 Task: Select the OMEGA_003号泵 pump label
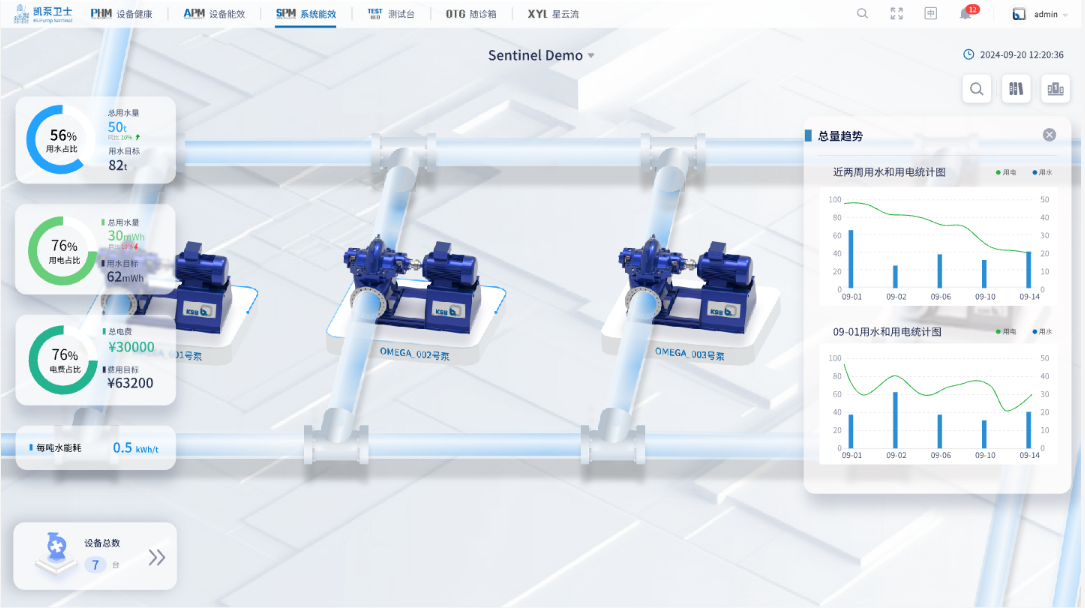click(692, 352)
